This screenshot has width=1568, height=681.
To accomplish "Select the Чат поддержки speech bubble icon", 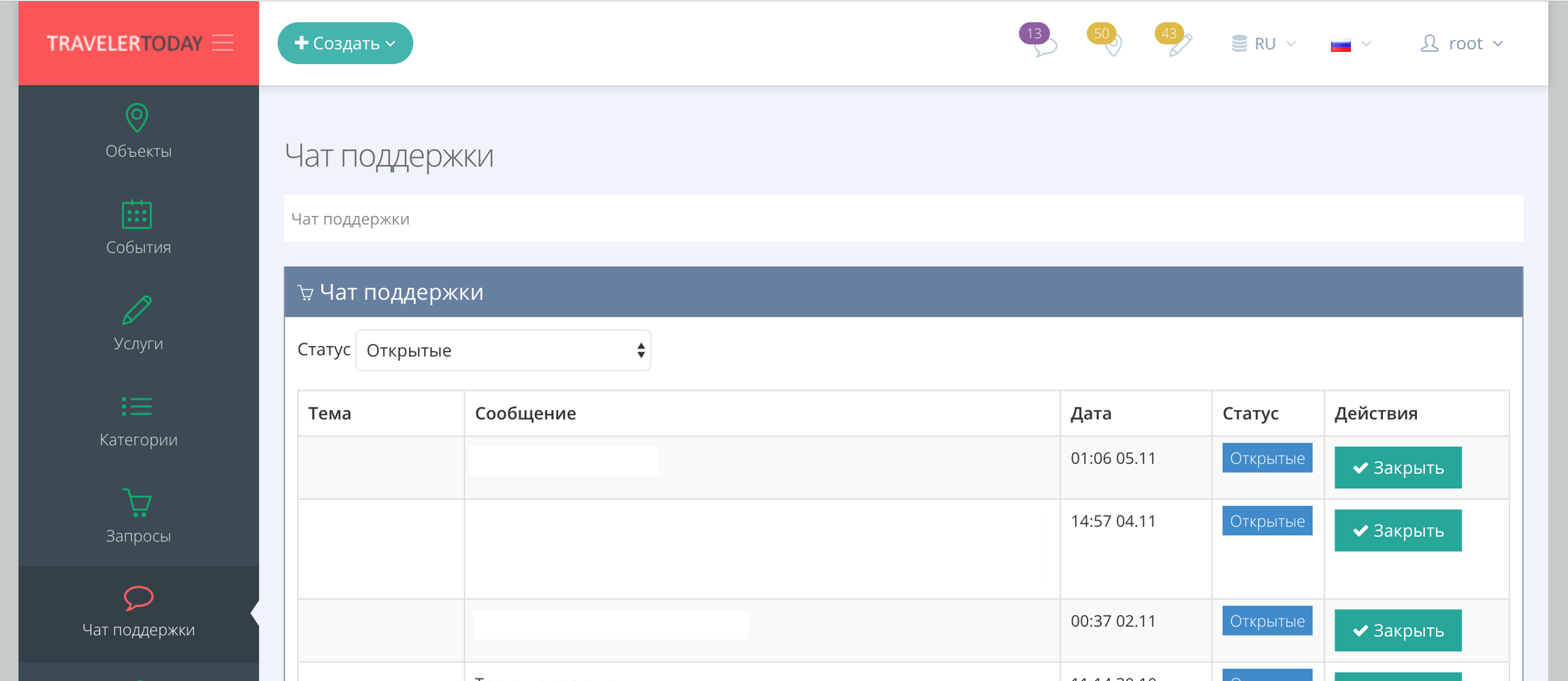I will [x=138, y=598].
